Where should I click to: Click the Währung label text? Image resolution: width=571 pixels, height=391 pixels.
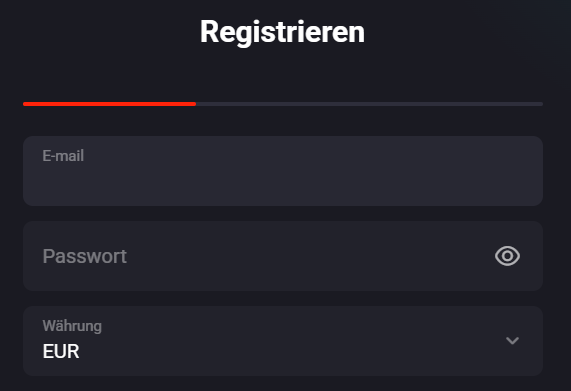(72, 325)
